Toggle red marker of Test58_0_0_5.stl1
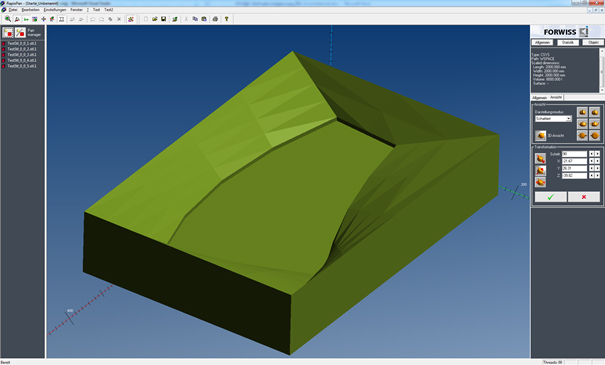605x365 pixels. click(3, 66)
